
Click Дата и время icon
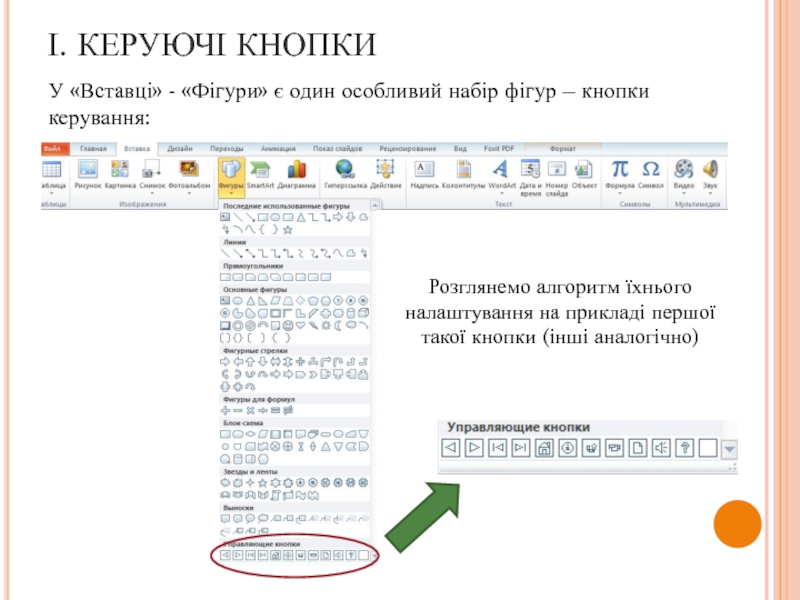pos(530,169)
